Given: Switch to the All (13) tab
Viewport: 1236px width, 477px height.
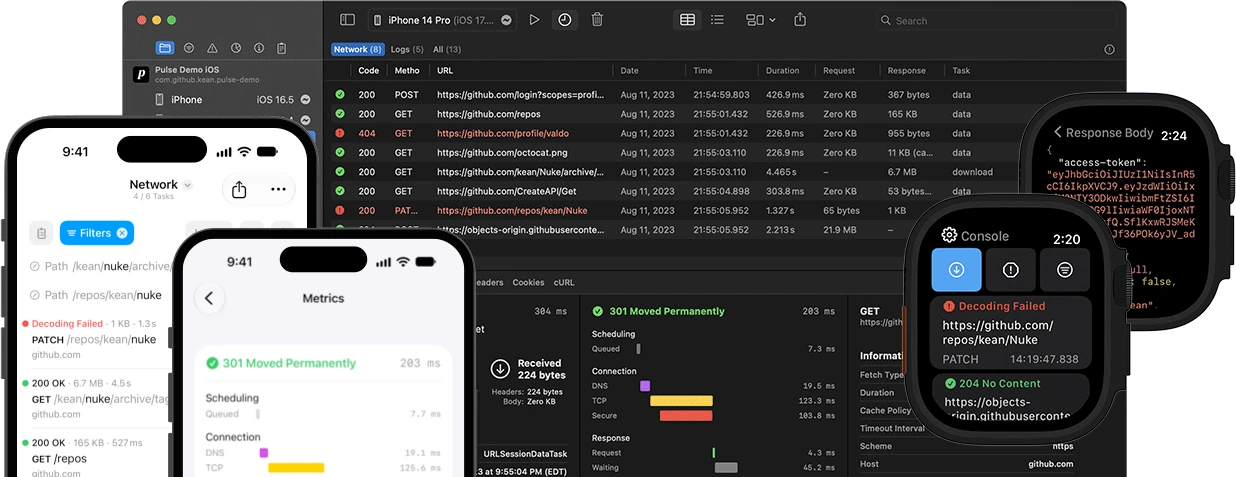Looking at the screenshot, I should tap(447, 49).
